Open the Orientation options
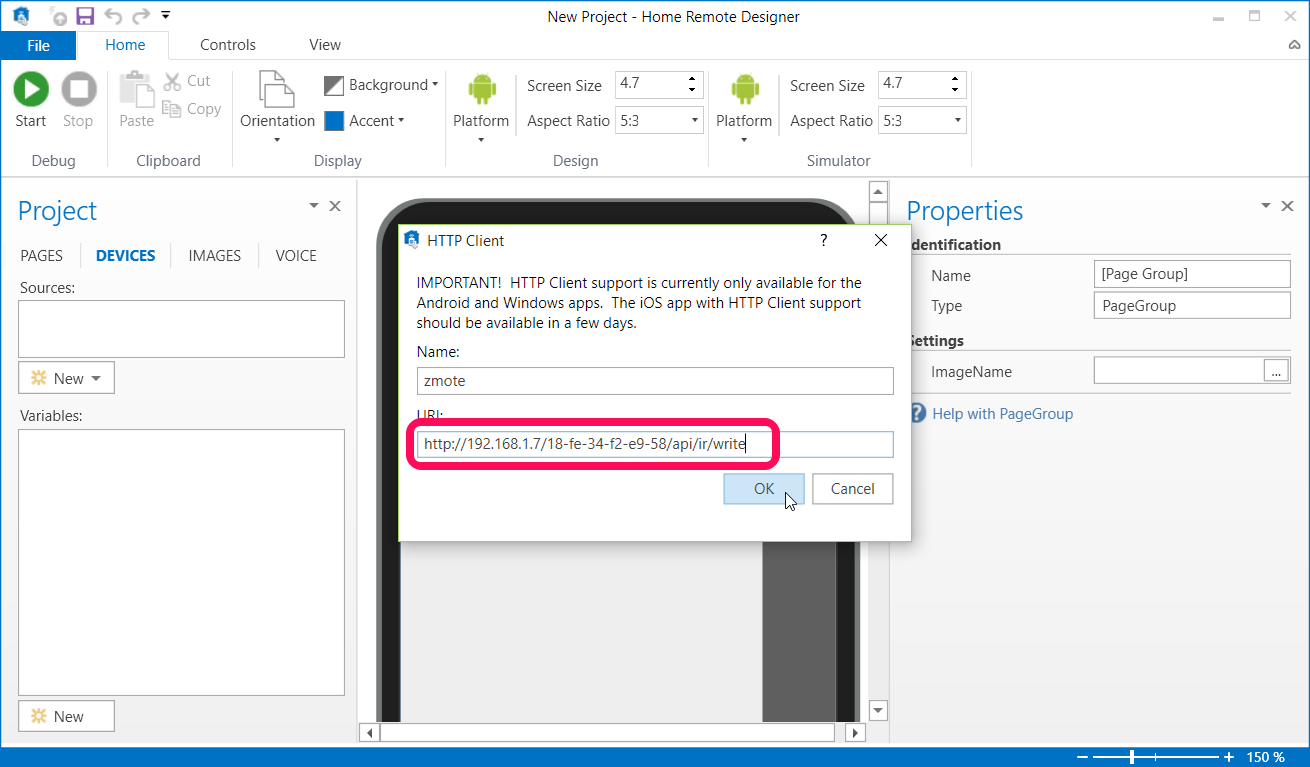The image size is (1310, 767). point(278,106)
